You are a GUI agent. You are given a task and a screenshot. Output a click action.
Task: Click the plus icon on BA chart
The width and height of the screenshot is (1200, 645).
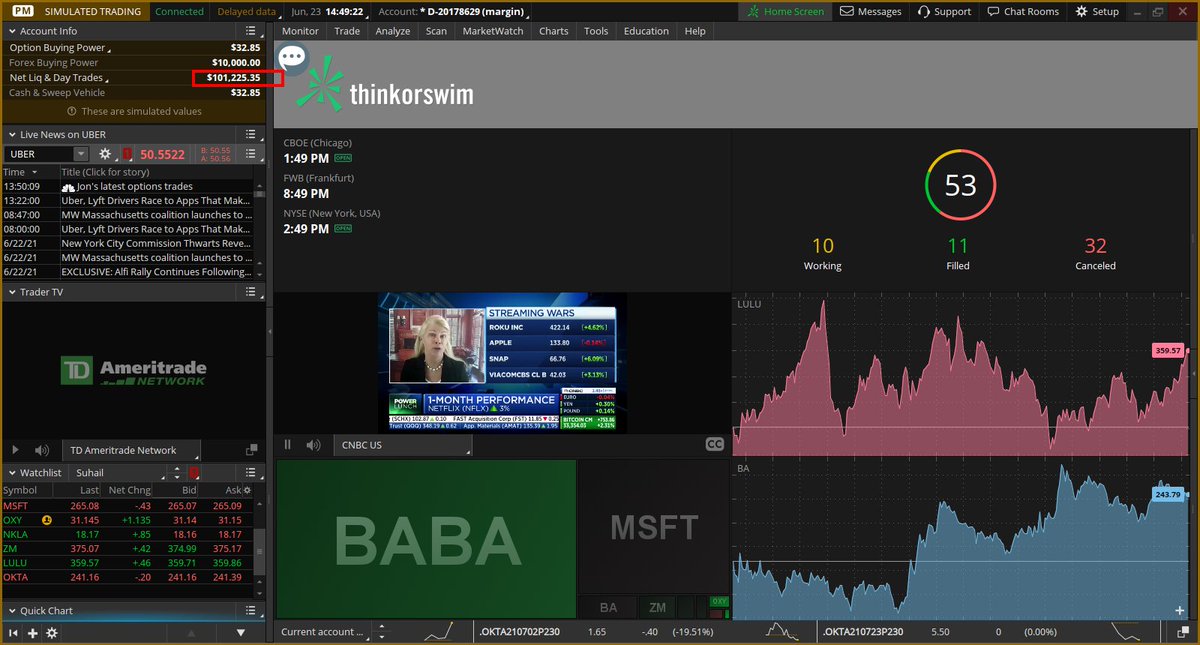click(x=1180, y=610)
